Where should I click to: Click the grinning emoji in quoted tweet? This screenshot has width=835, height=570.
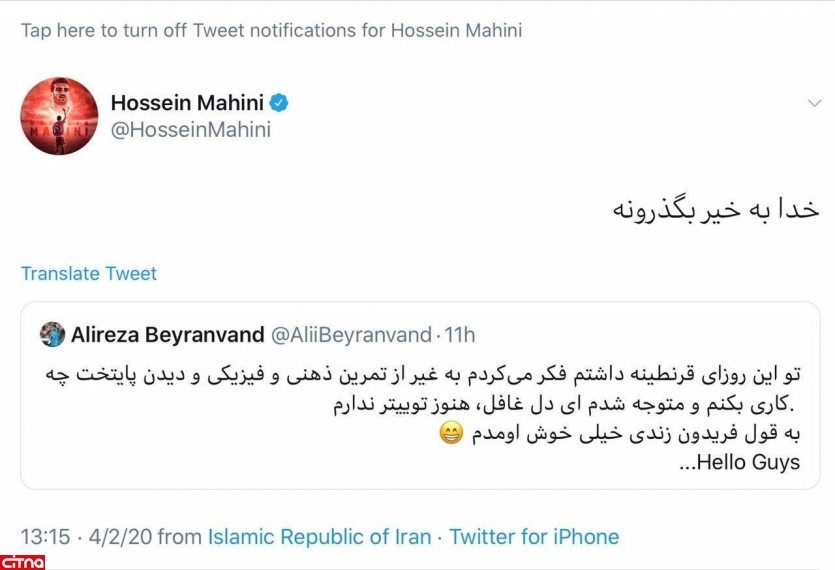(x=452, y=434)
